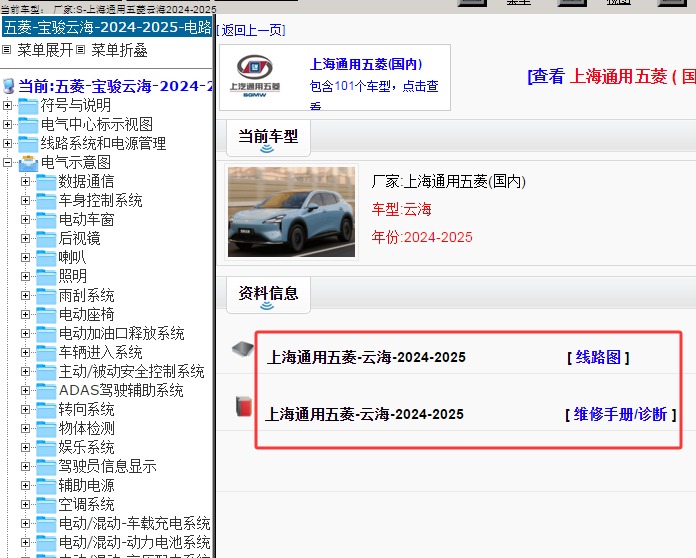Click the 后视镜 folder icon
This screenshot has width=696, height=558.
point(46,239)
